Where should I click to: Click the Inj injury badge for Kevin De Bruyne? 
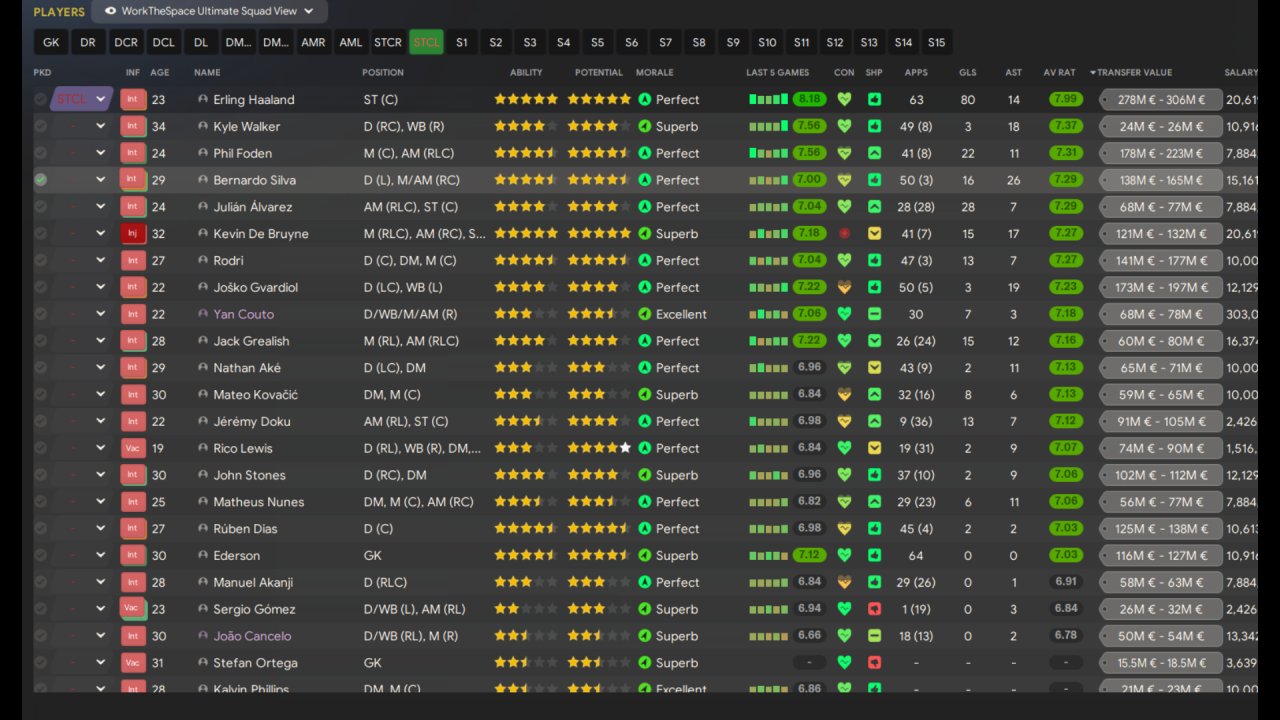point(133,234)
